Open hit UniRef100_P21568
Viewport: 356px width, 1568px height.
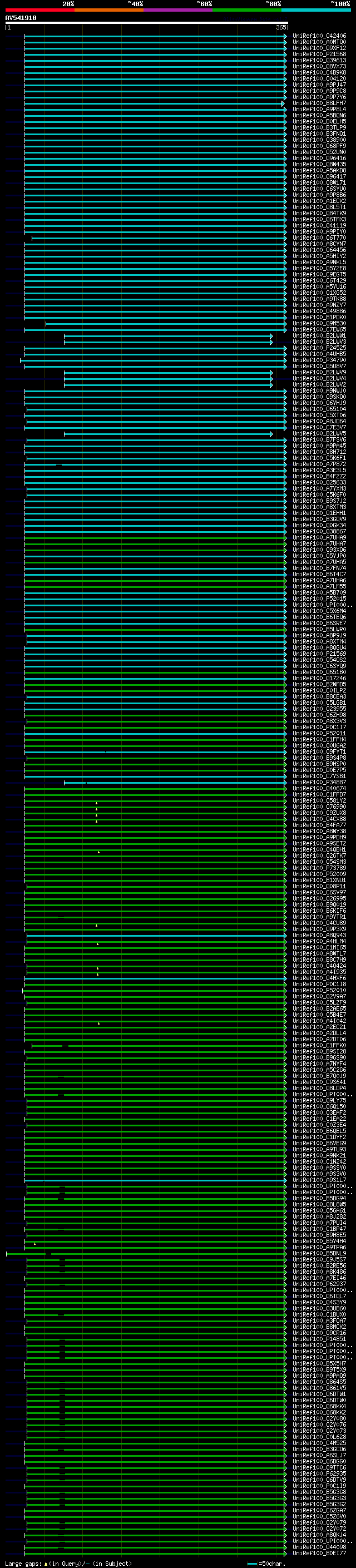(x=319, y=54)
